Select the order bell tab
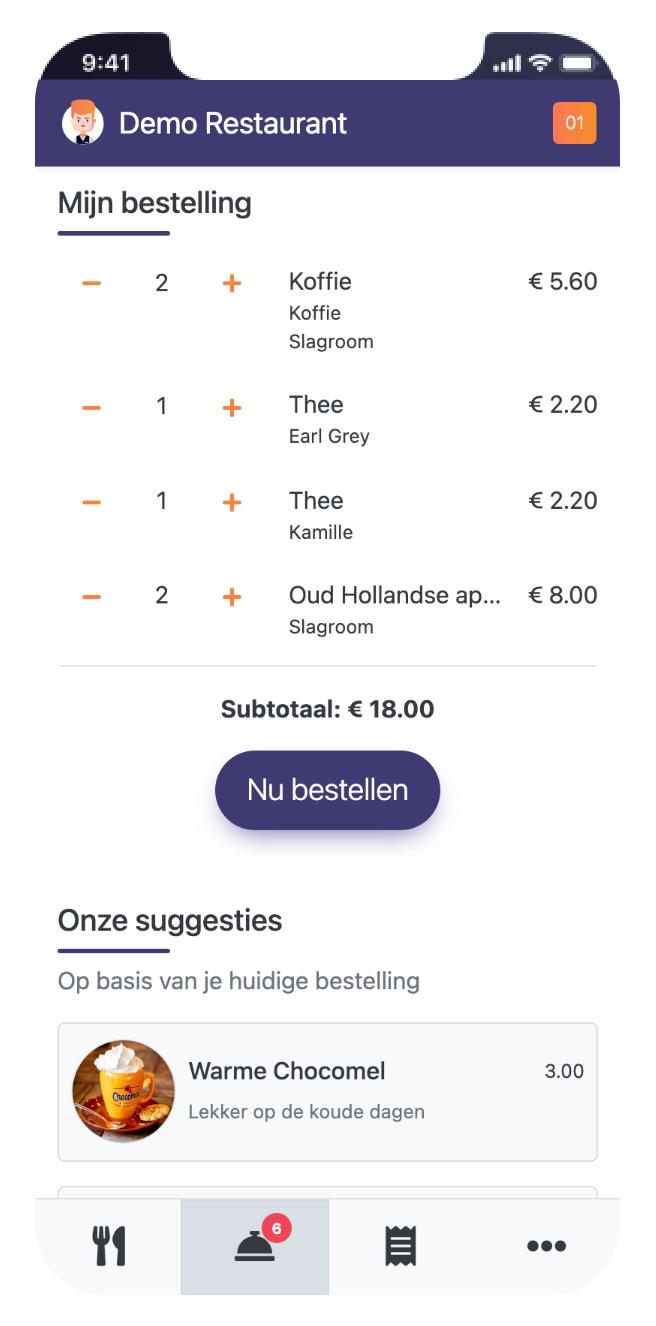This screenshot has width=656, height=1326. tap(255, 1246)
